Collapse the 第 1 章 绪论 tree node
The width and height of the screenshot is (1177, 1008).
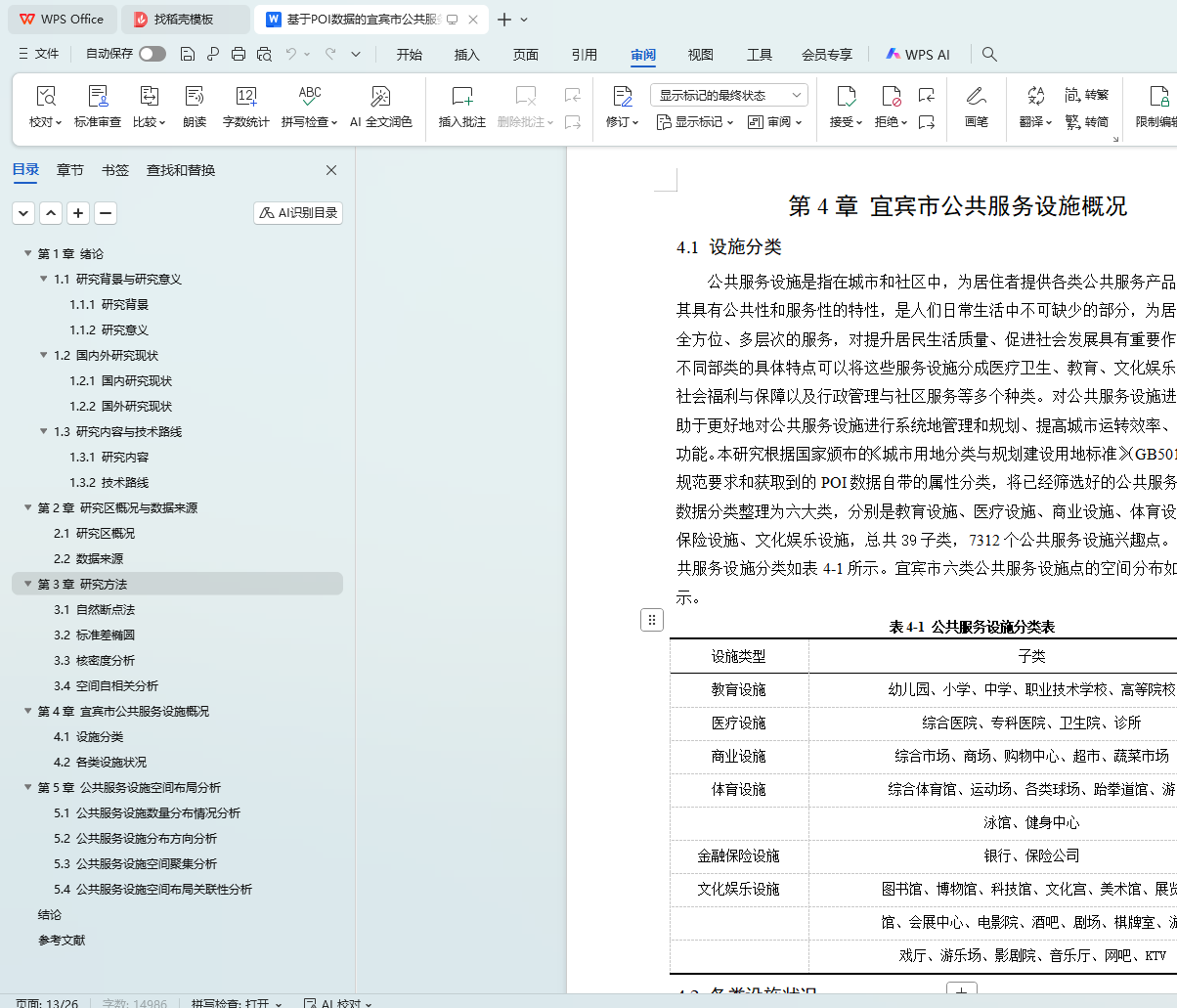tap(28, 254)
